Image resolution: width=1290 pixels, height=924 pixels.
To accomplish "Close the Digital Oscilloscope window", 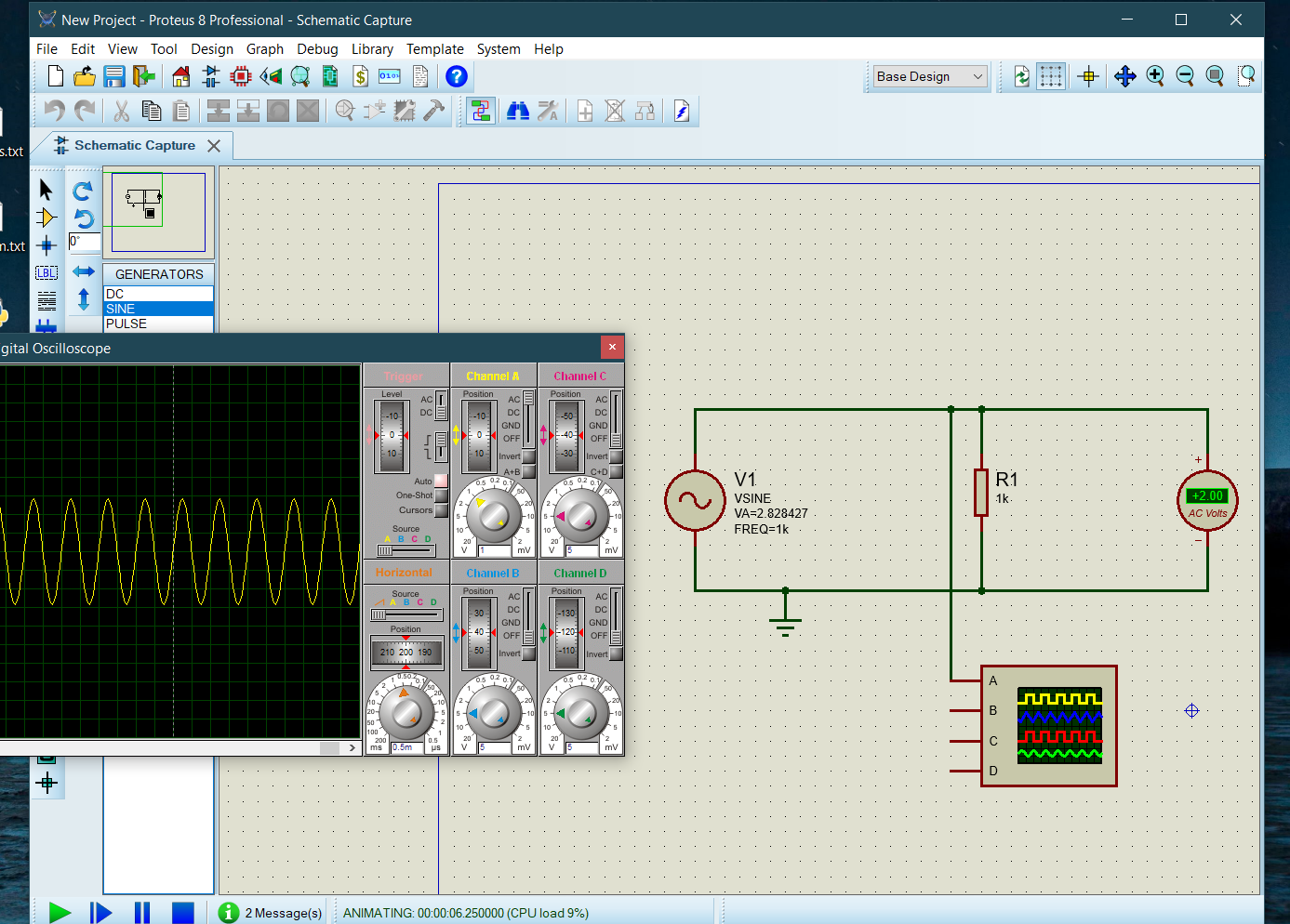I will tap(612, 347).
